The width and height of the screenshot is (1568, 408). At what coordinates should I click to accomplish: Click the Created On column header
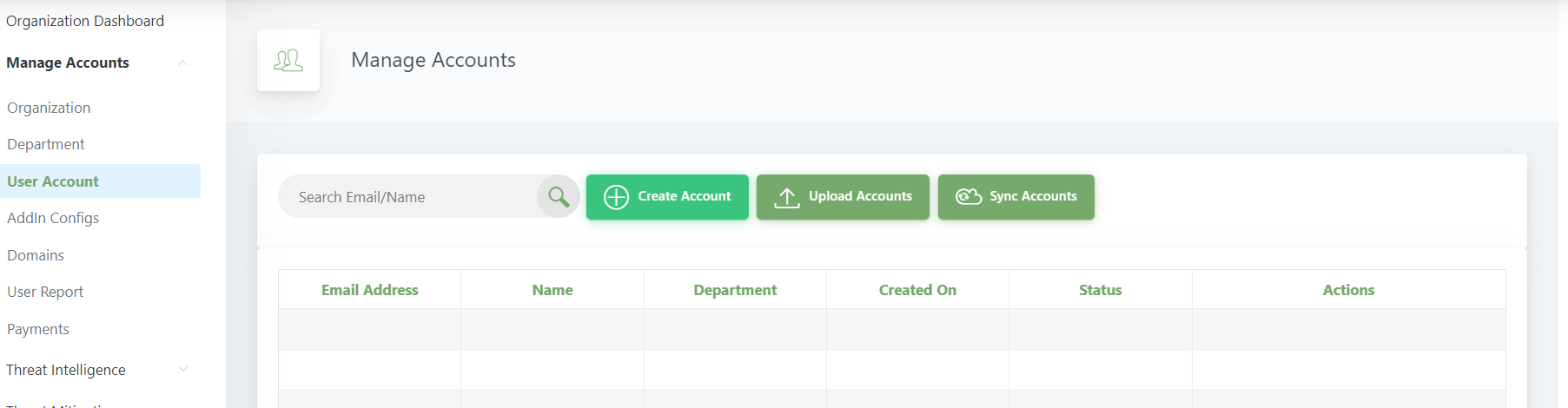(x=917, y=290)
